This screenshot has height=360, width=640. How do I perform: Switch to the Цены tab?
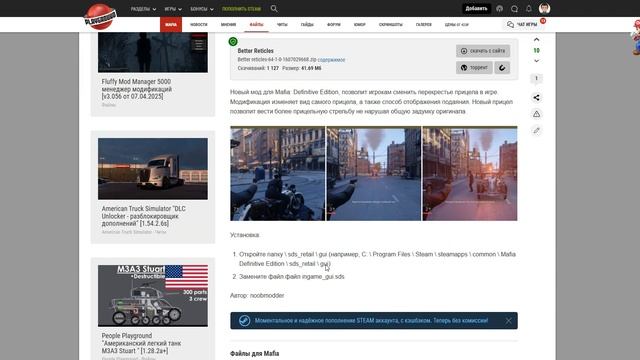click(x=457, y=25)
